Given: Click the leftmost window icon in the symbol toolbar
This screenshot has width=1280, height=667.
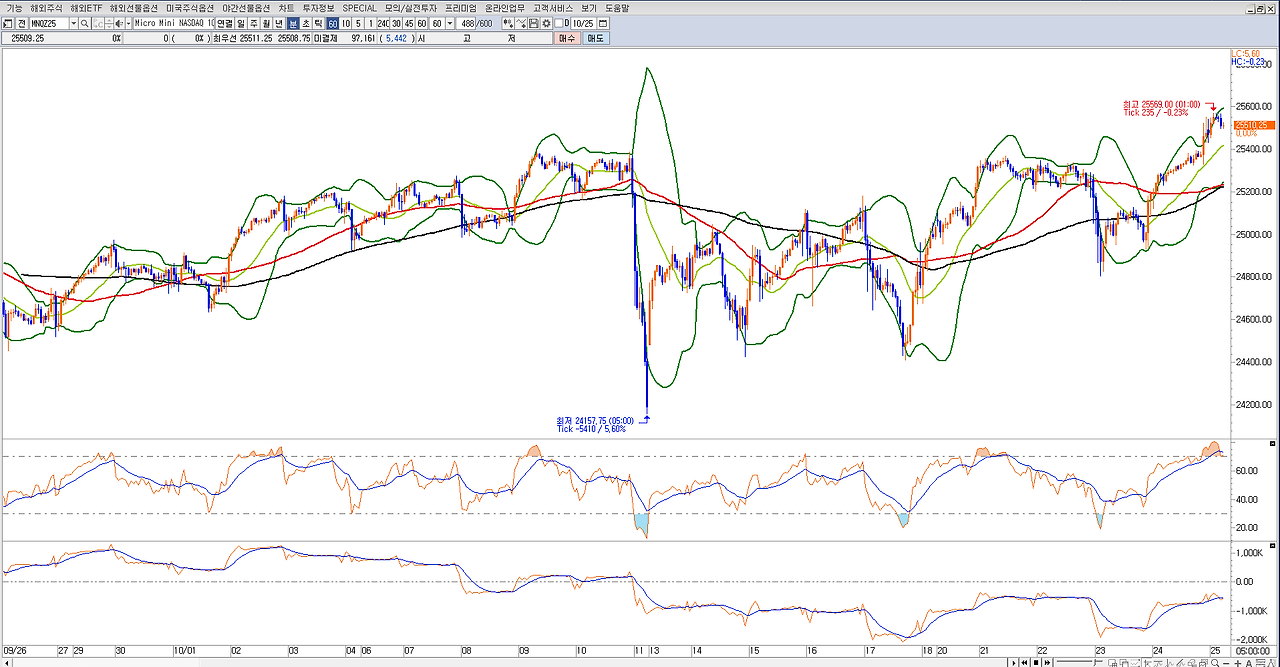Looking at the screenshot, I should pos(8,23).
